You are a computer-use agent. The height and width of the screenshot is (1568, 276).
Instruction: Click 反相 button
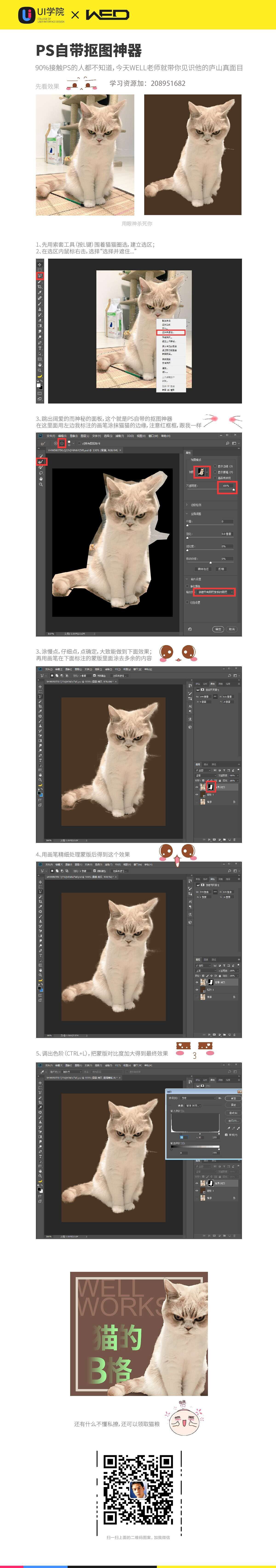[x=221, y=569]
